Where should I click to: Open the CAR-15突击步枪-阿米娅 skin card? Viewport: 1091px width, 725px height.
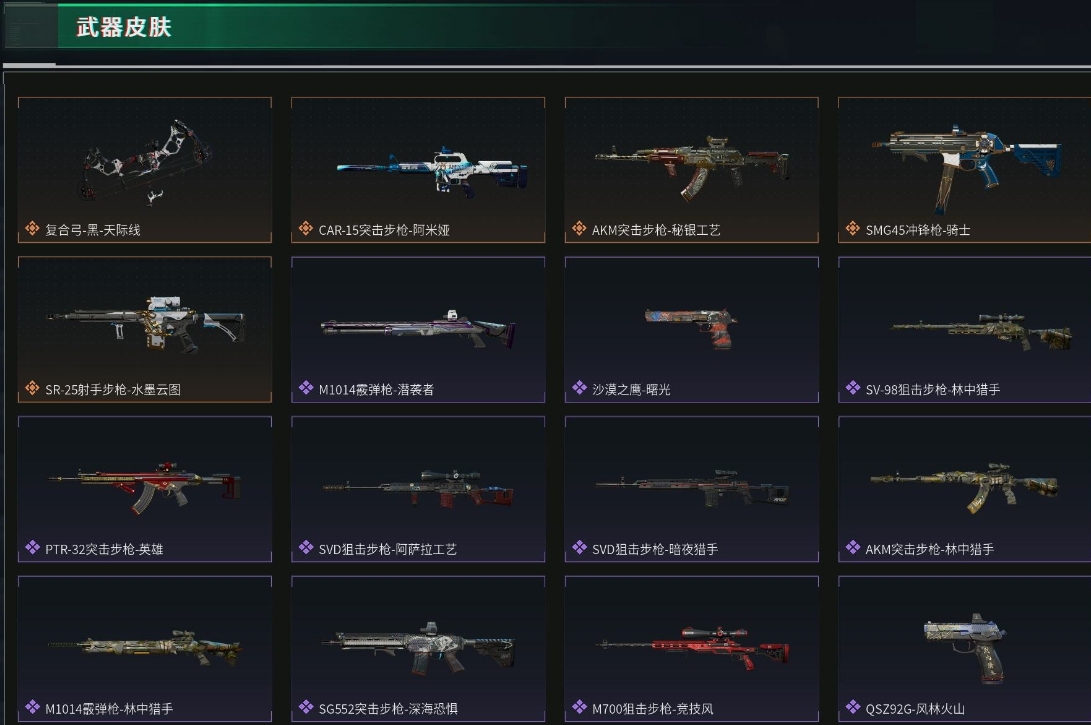tap(418, 170)
